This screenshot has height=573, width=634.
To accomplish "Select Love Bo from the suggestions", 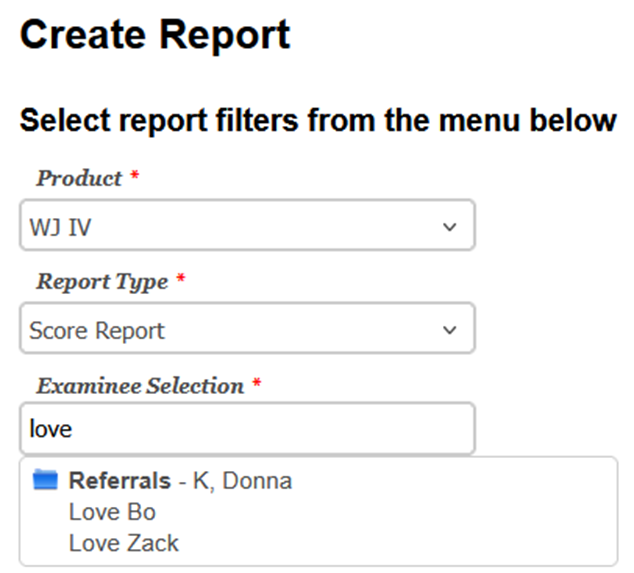I will 112,512.
